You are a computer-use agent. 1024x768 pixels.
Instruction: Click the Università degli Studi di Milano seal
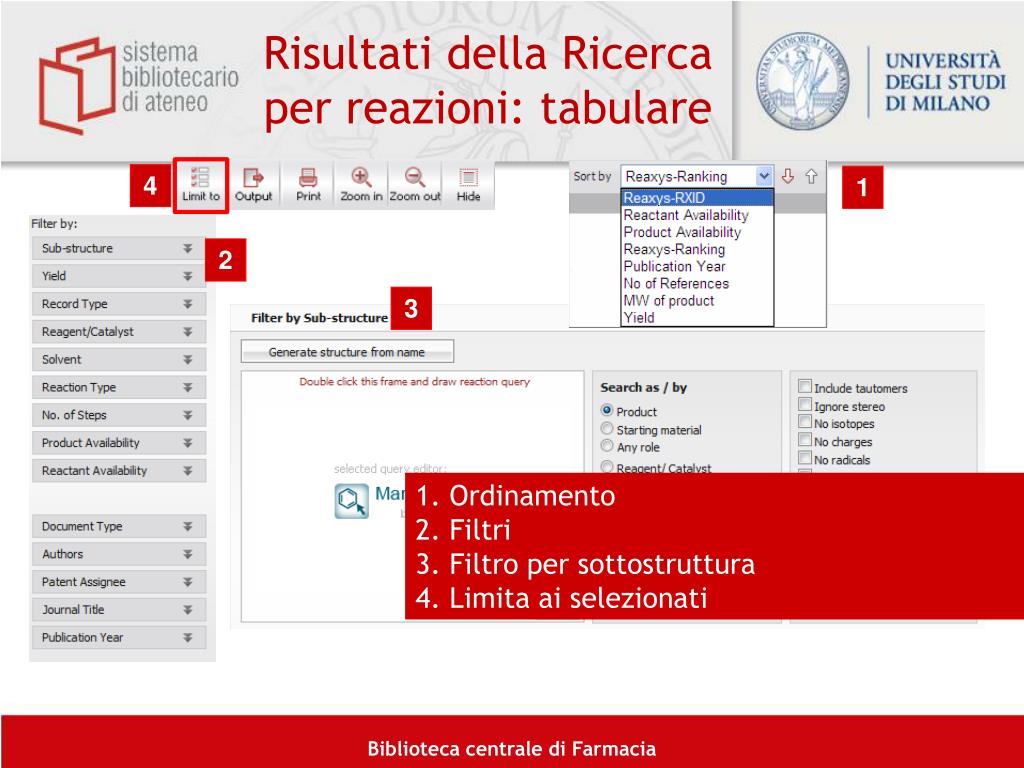tap(803, 81)
